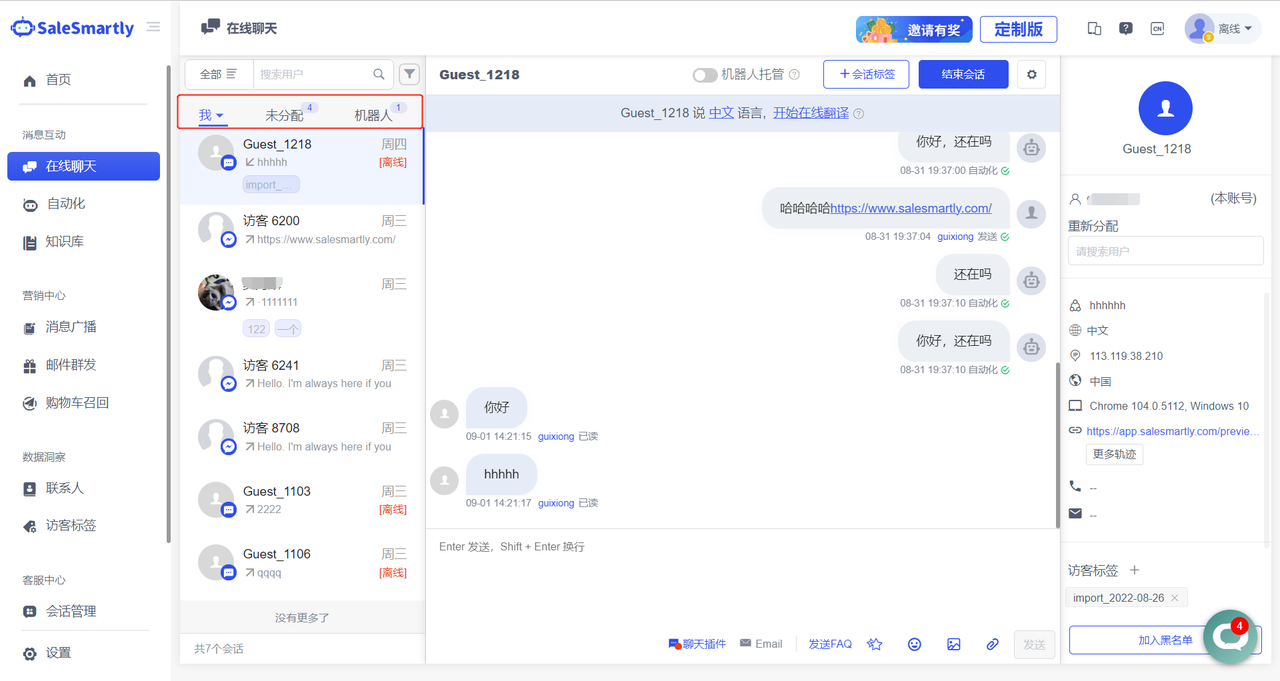Switch to the 未分配 tab
This screenshot has width=1280, height=681.
tap(284, 115)
